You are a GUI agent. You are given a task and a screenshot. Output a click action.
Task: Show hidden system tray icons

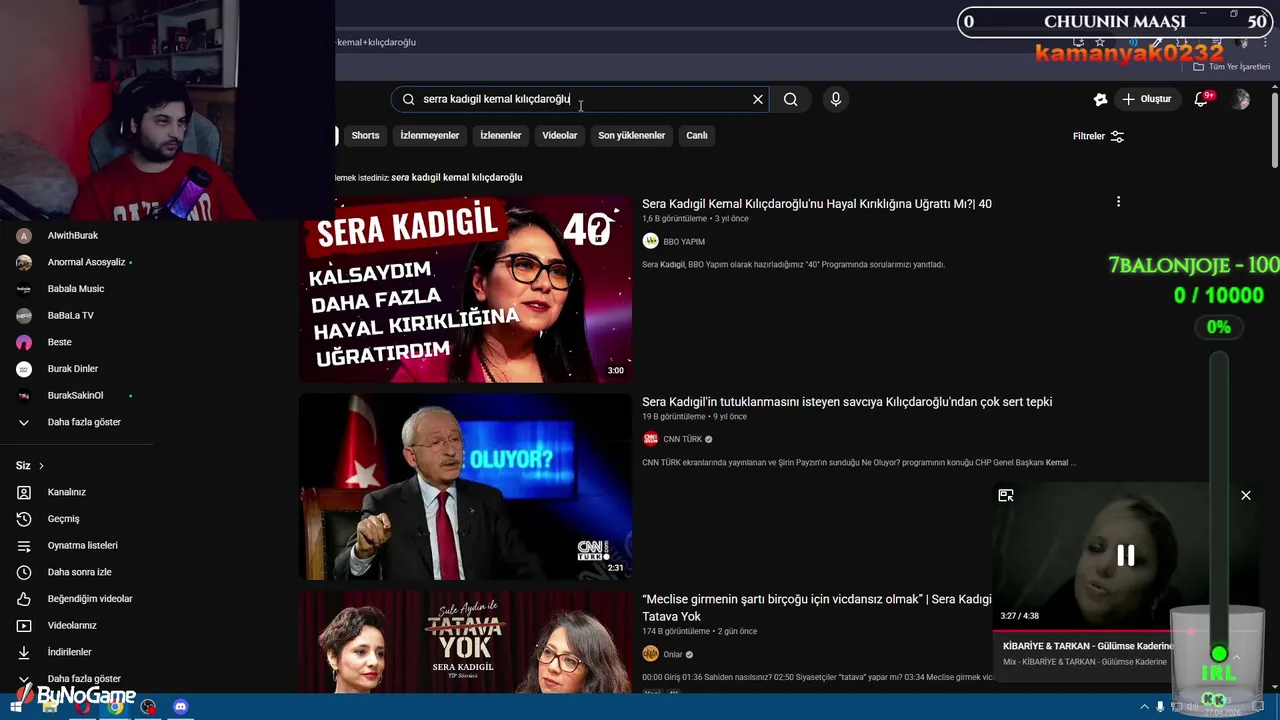[x=1142, y=707]
